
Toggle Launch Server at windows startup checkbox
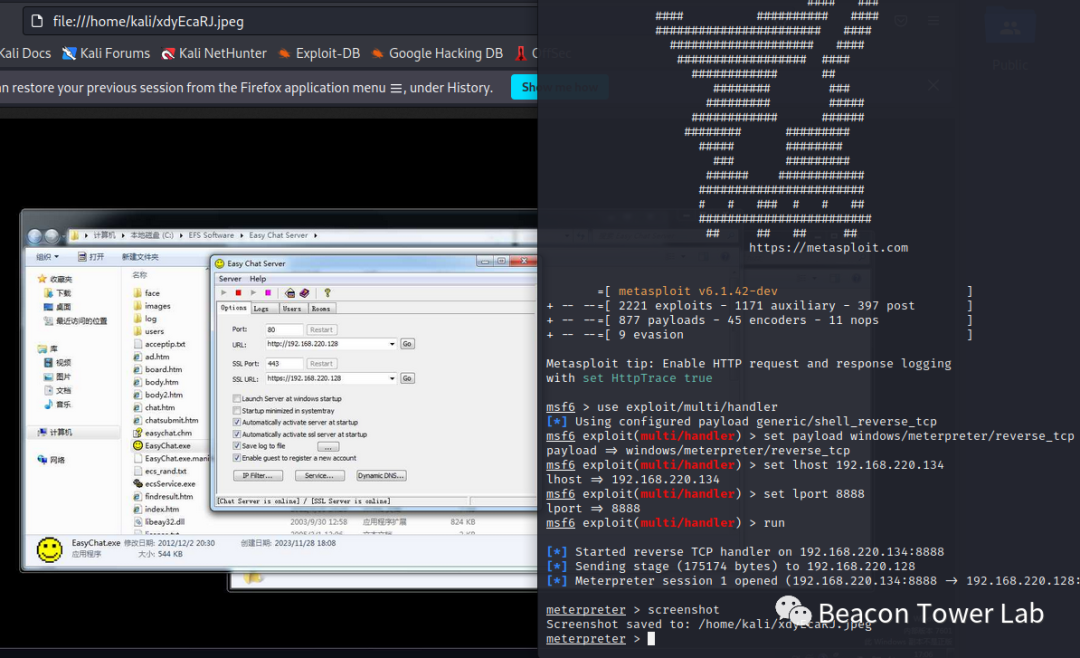point(237,398)
